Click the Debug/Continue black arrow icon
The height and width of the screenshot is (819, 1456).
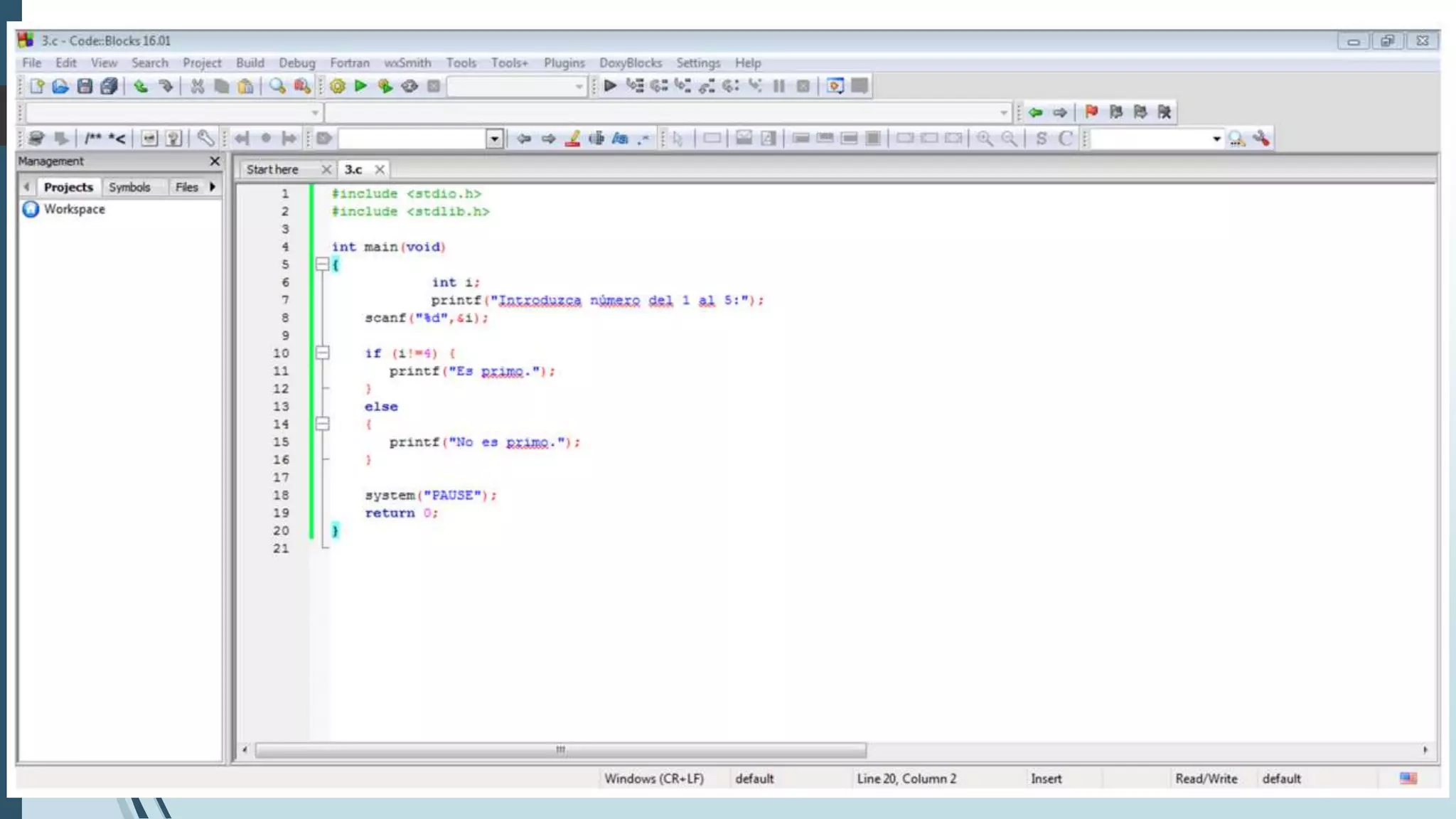[610, 86]
